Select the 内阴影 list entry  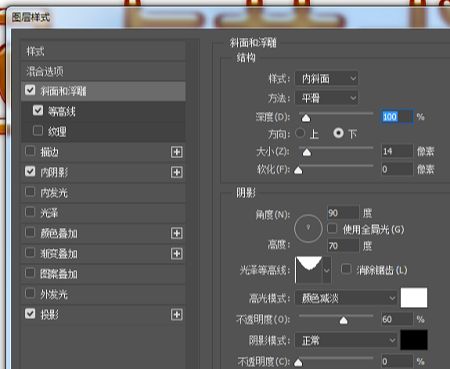(x=103, y=172)
